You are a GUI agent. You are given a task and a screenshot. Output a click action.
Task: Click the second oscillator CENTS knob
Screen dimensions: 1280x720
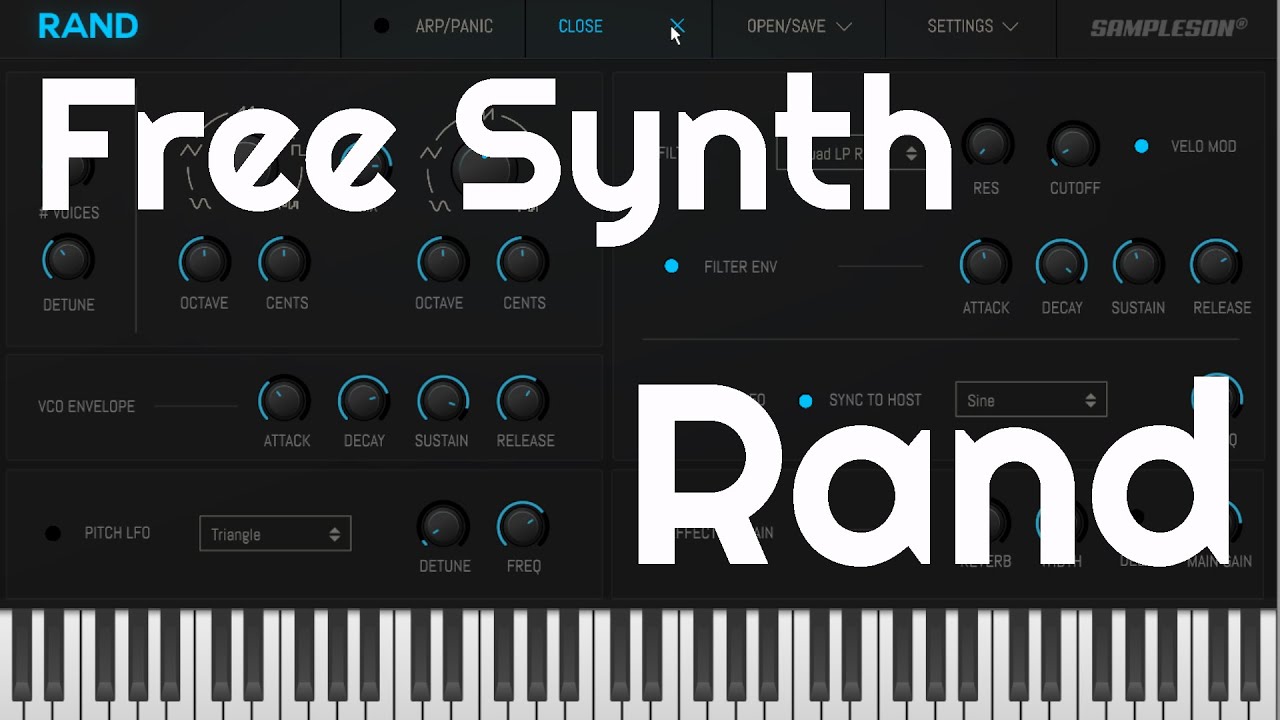pos(522,261)
